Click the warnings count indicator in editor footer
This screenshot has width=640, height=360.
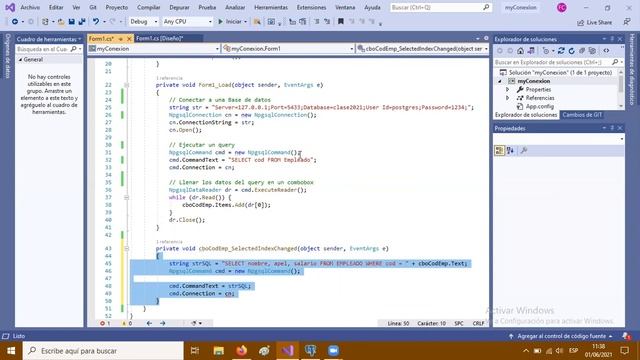pyautogui.click(x=127, y=323)
